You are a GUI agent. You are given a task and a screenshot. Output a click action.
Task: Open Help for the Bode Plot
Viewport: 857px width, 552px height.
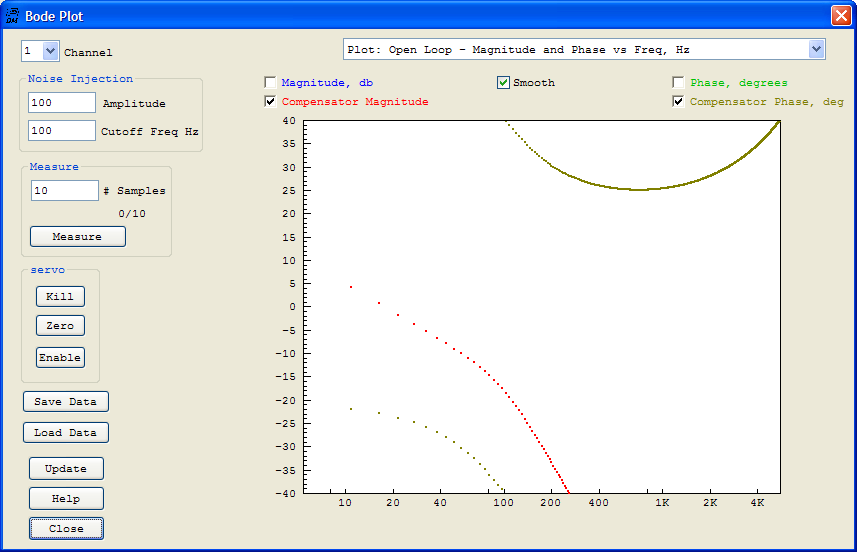coord(66,498)
